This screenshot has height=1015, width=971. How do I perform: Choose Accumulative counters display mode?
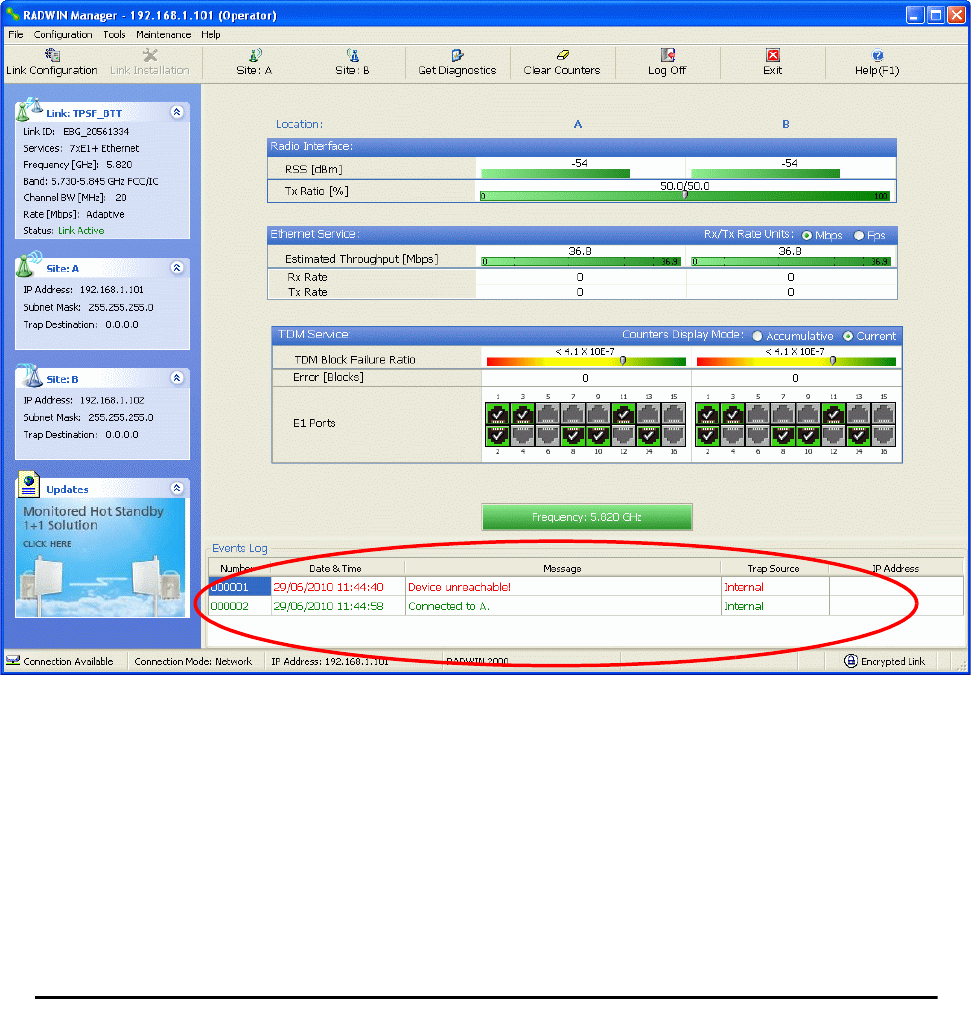pyautogui.click(x=757, y=336)
